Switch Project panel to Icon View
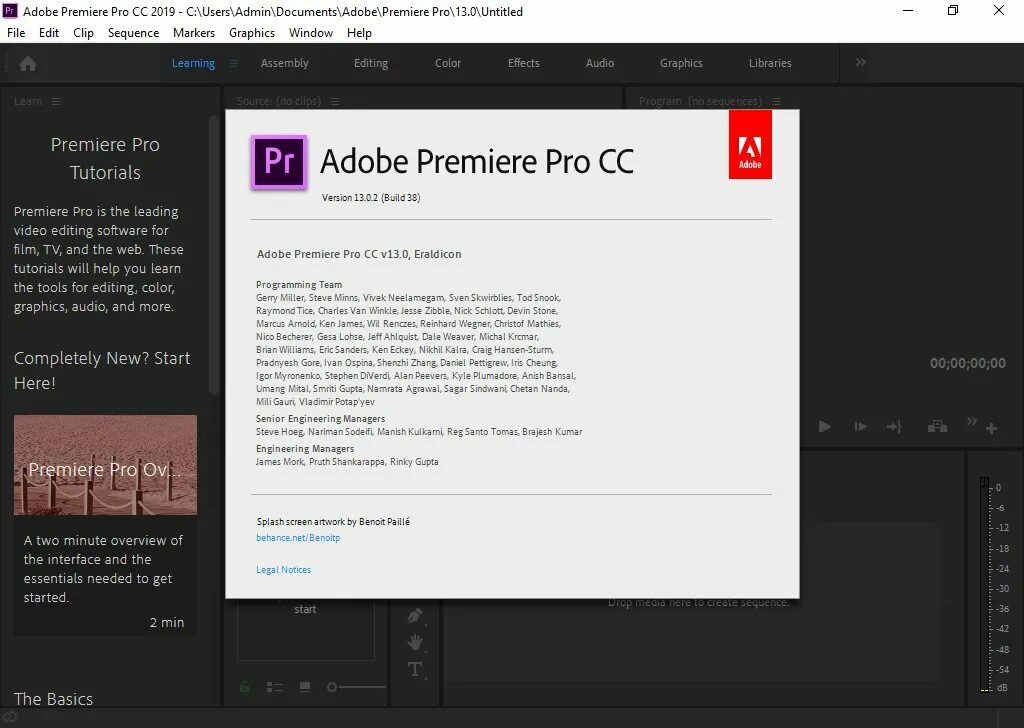This screenshot has height=728, width=1024. click(x=304, y=687)
